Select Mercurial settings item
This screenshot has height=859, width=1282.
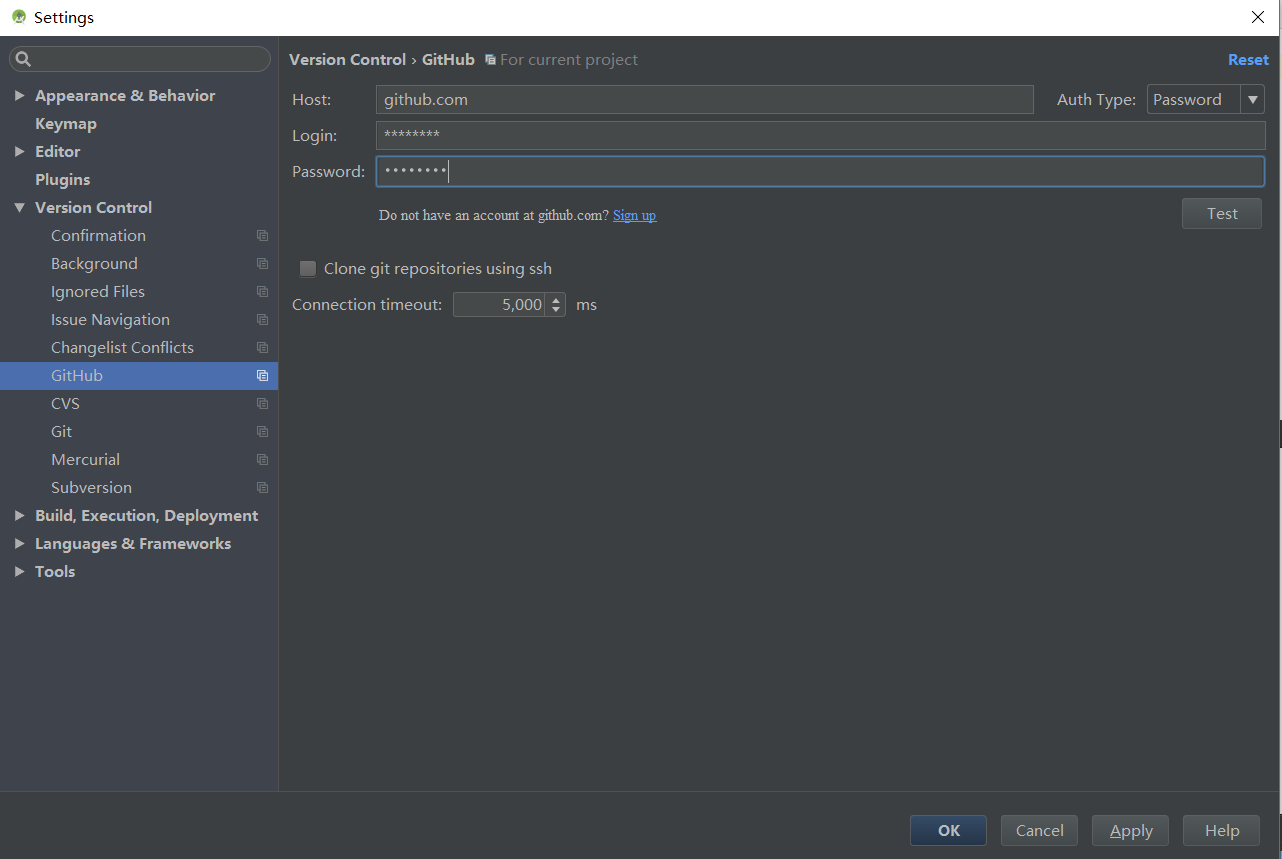click(85, 460)
